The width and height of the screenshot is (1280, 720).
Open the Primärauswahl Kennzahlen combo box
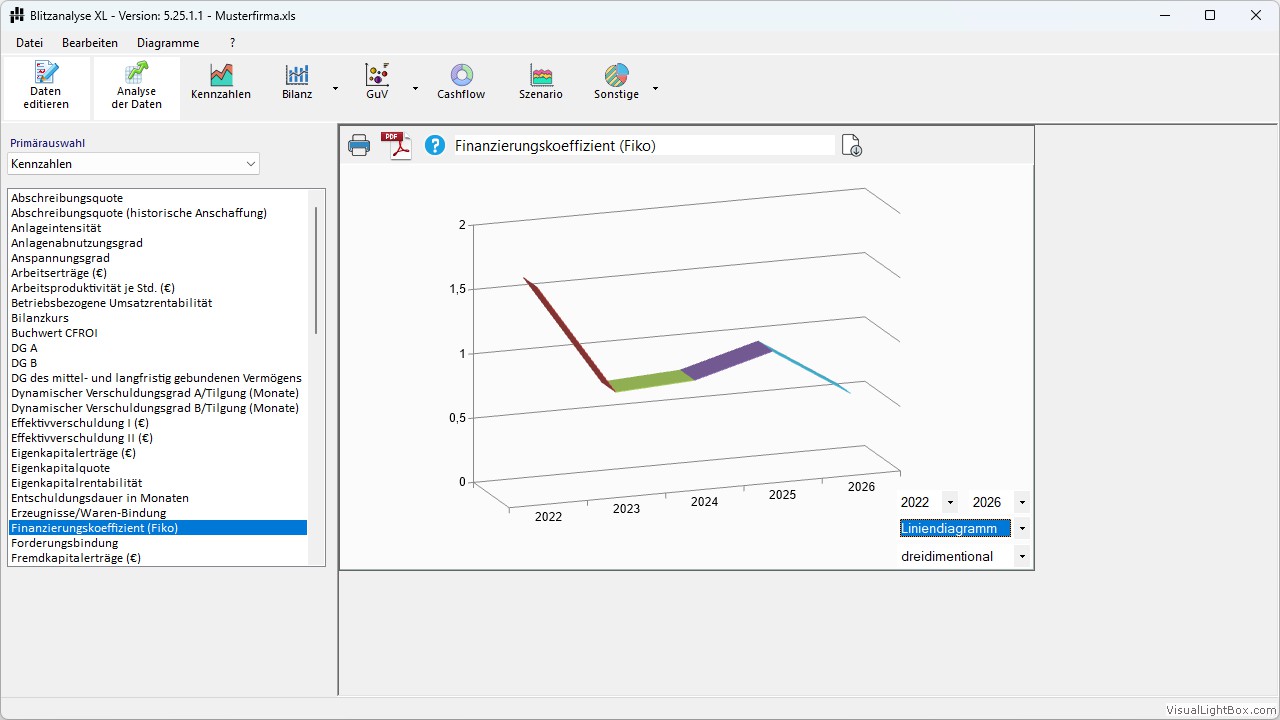[133, 163]
